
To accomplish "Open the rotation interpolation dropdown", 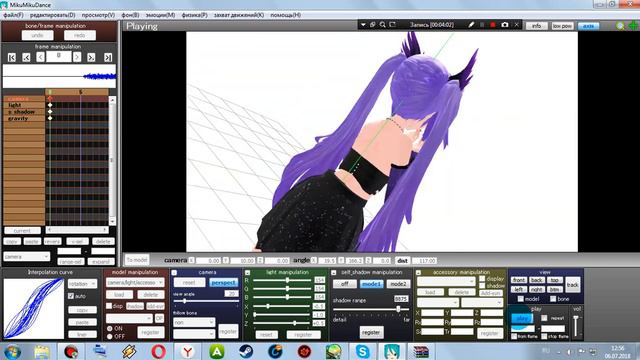I will (x=82, y=284).
